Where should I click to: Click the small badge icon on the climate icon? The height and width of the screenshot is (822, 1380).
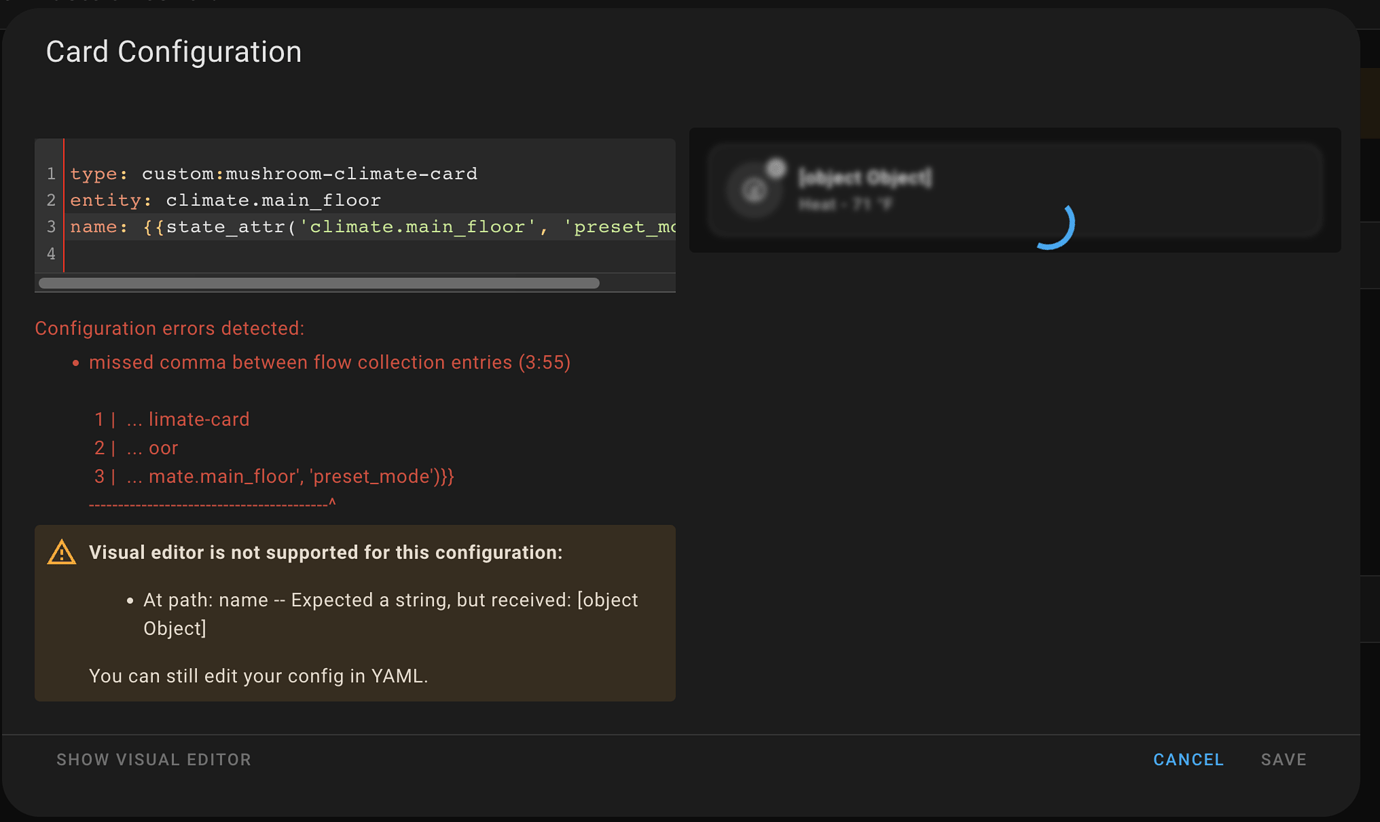(778, 170)
